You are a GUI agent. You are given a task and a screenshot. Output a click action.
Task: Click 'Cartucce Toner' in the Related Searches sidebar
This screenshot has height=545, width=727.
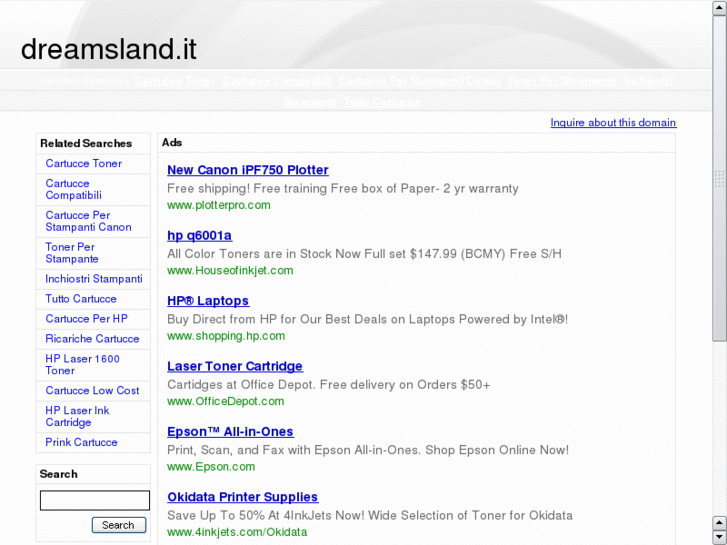pos(83,163)
